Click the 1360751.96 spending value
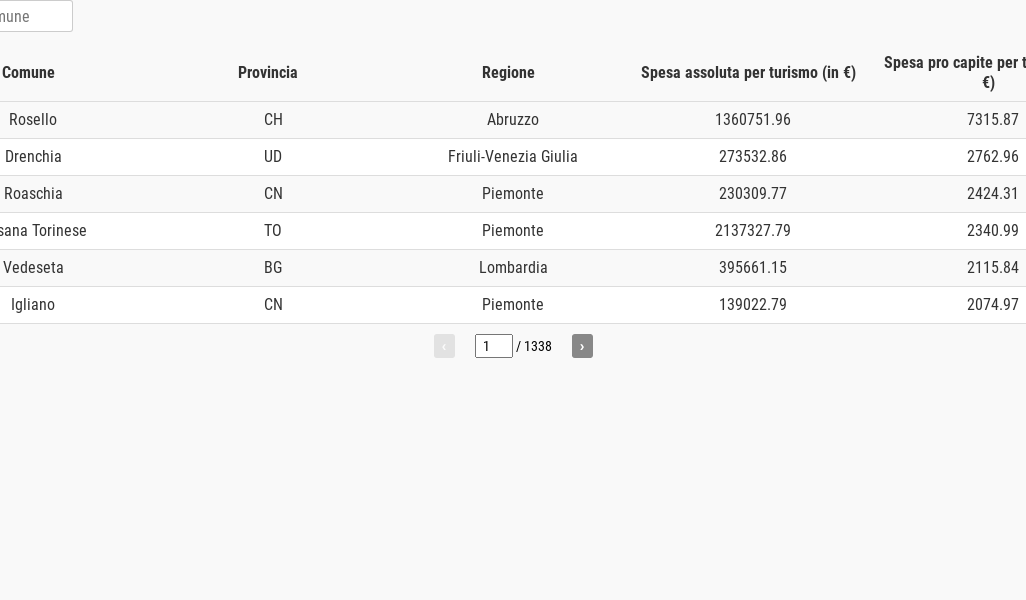 coord(753,120)
